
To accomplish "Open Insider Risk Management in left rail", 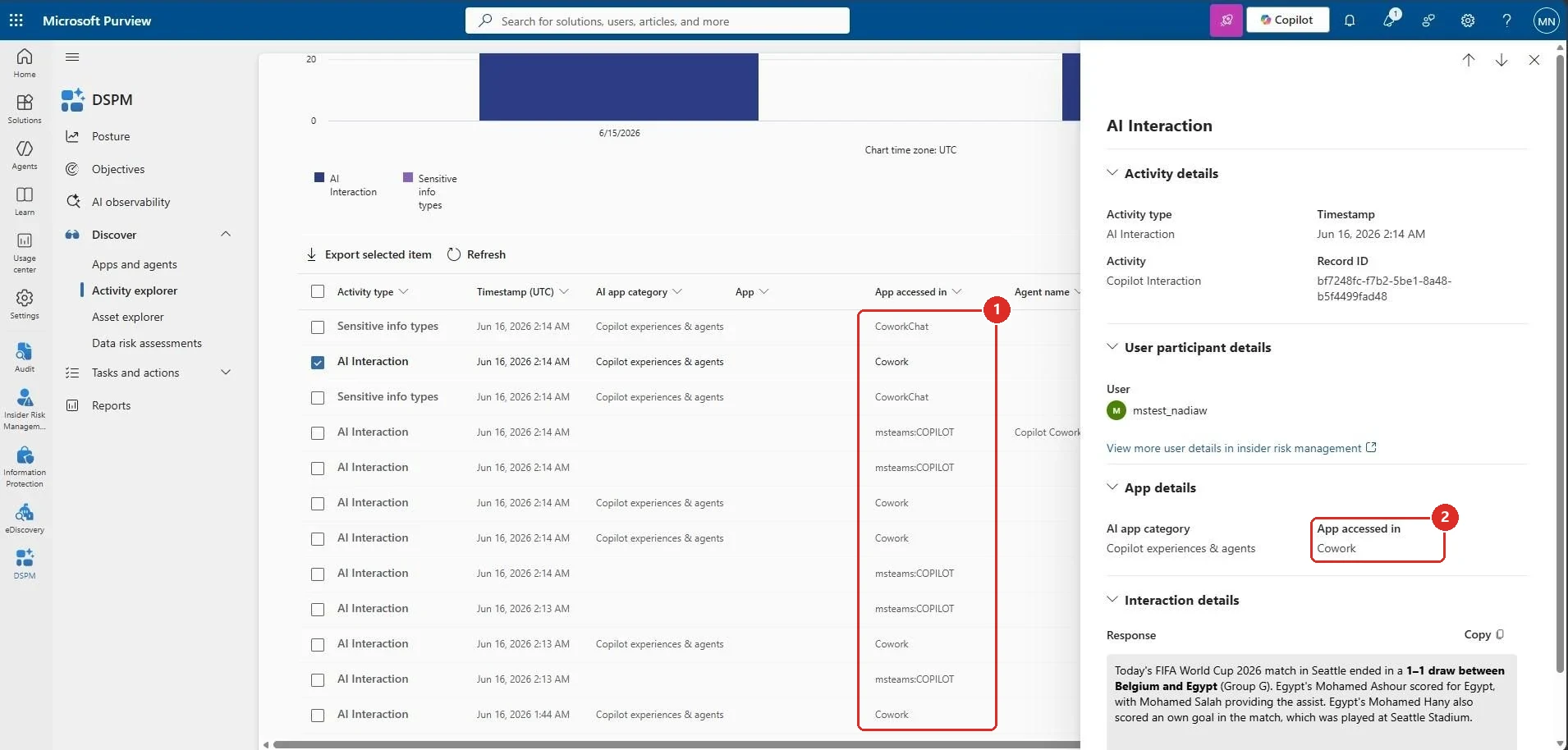I will (25, 409).
